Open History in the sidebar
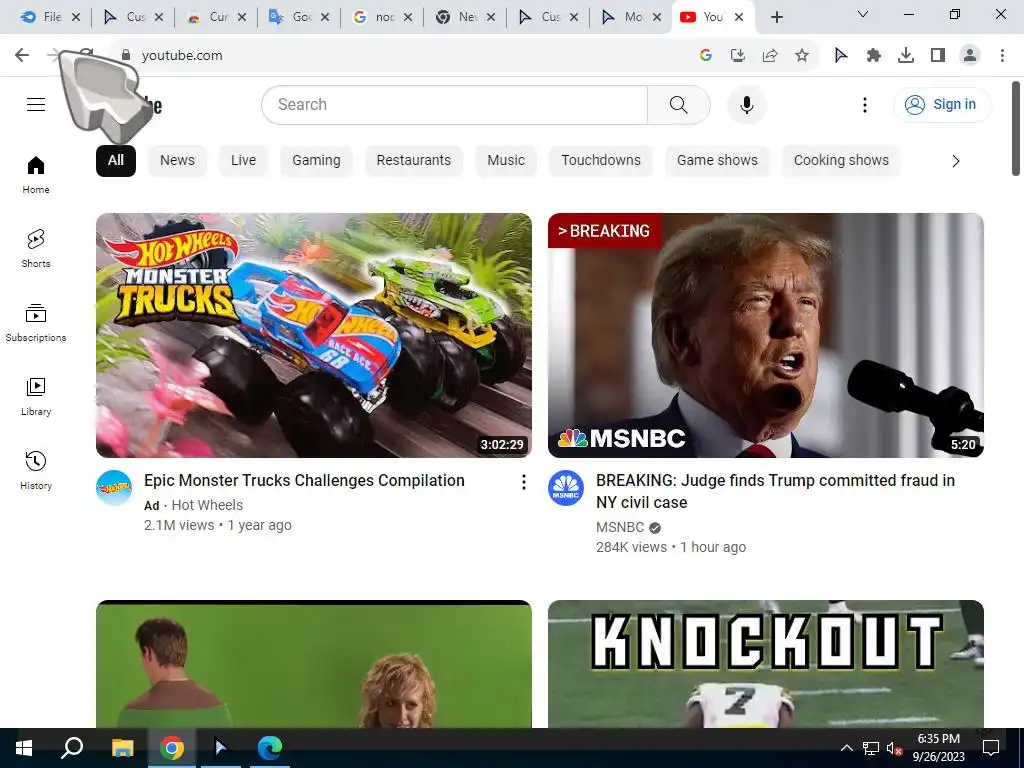 tap(36, 470)
